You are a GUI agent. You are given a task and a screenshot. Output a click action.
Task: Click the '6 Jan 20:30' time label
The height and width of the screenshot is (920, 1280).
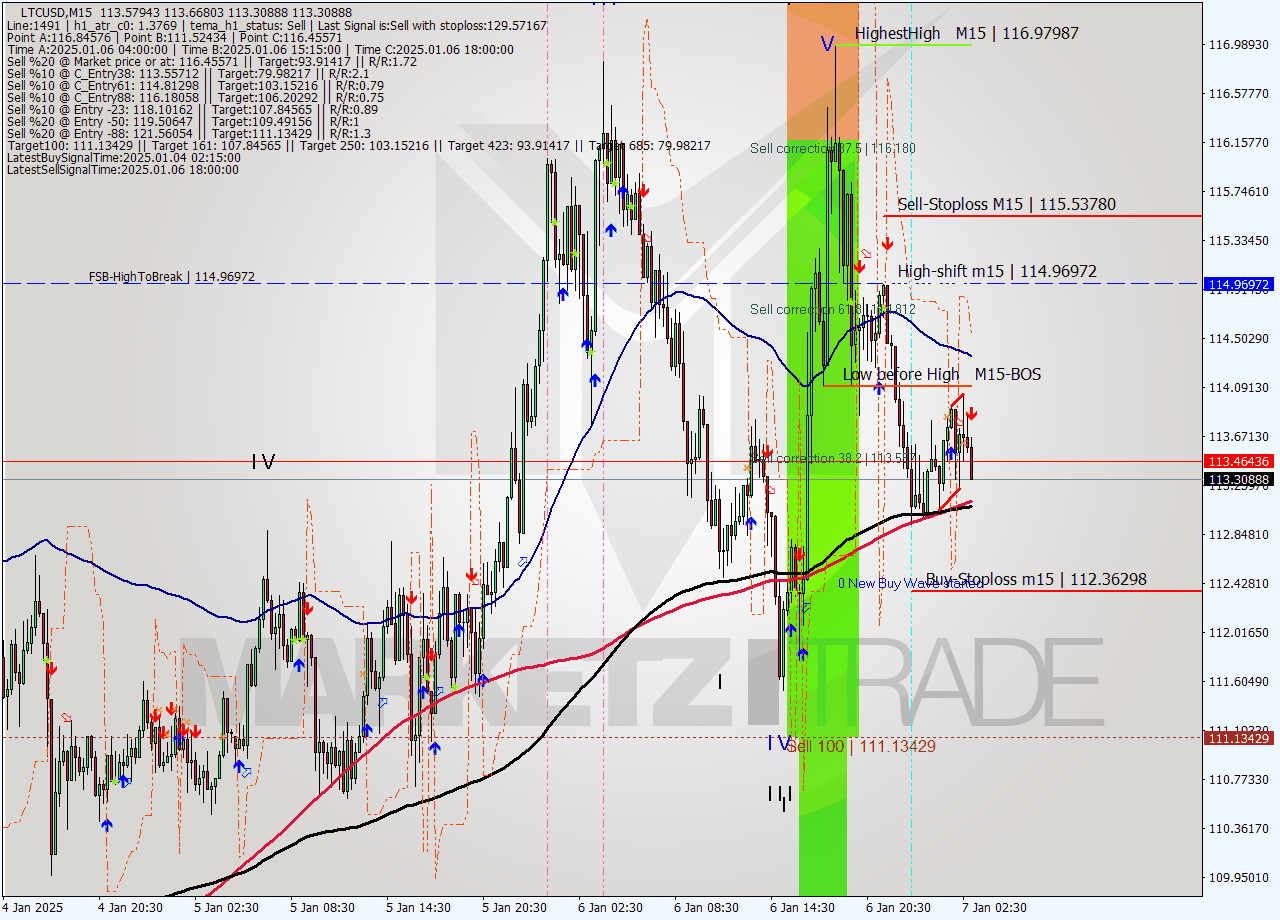pyautogui.click(x=899, y=907)
